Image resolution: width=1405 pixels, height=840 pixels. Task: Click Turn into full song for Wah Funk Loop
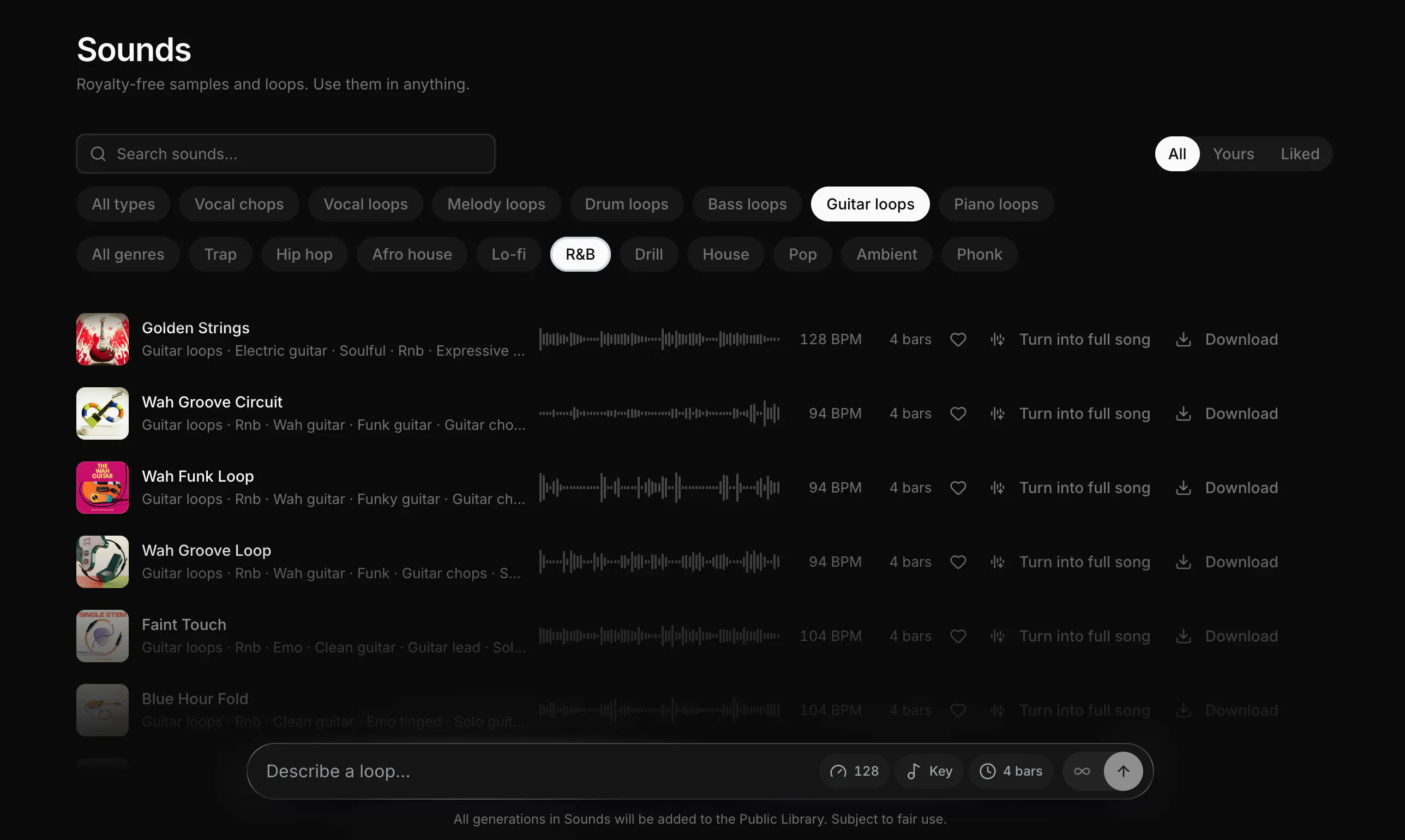tap(1085, 488)
